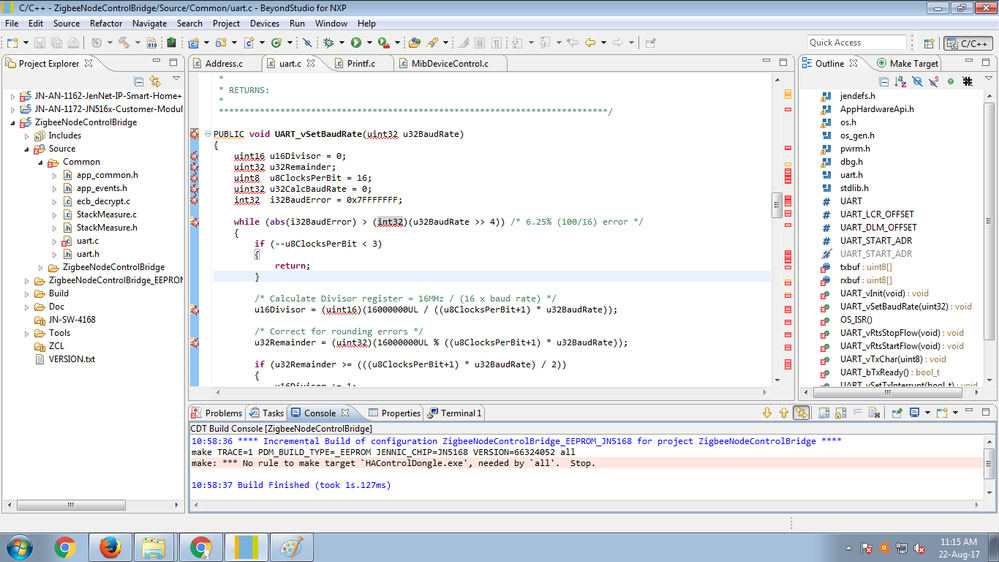
Task: Expand the Includes node in Project Explorer
Action: coord(27,136)
